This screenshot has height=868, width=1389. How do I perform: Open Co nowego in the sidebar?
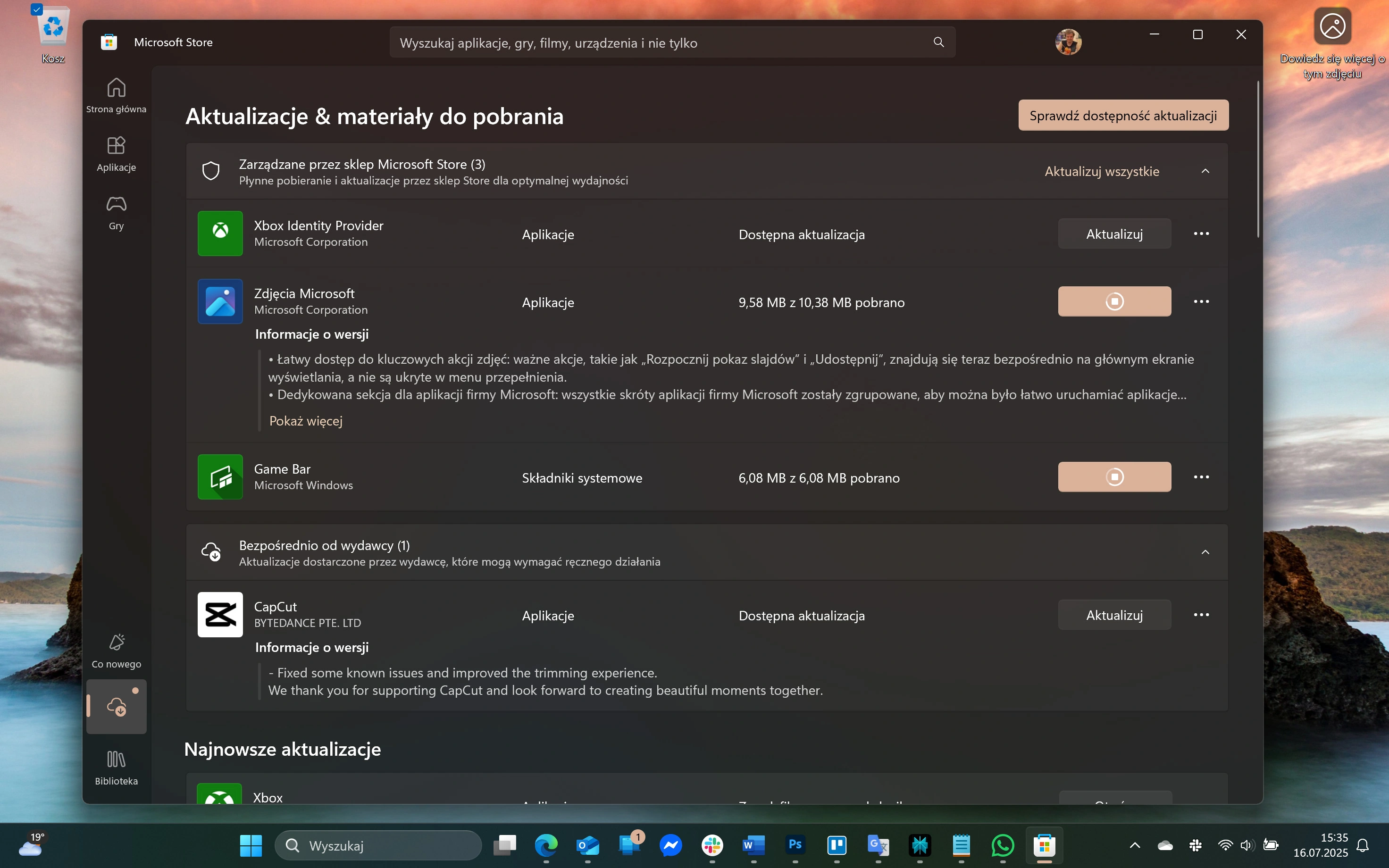116,651
